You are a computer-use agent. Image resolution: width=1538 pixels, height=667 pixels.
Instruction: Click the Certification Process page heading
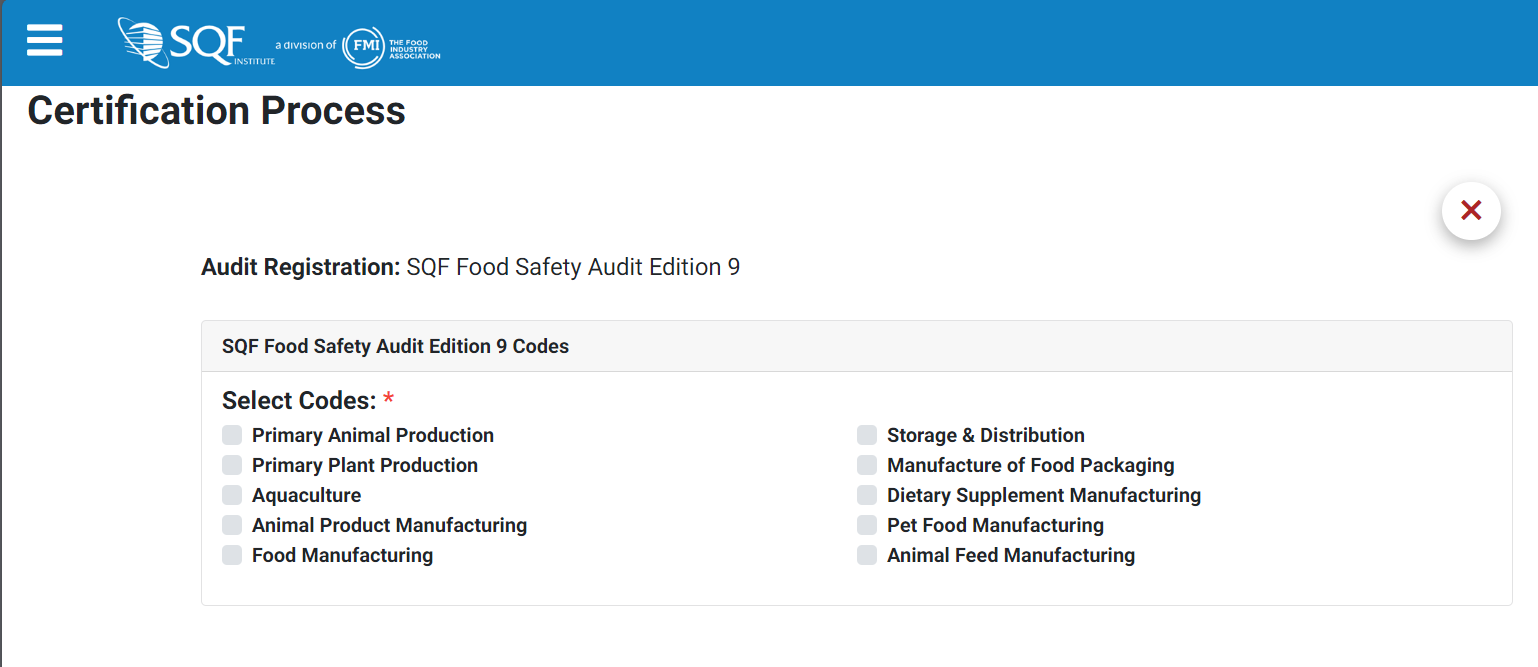[x=216, y=110]
